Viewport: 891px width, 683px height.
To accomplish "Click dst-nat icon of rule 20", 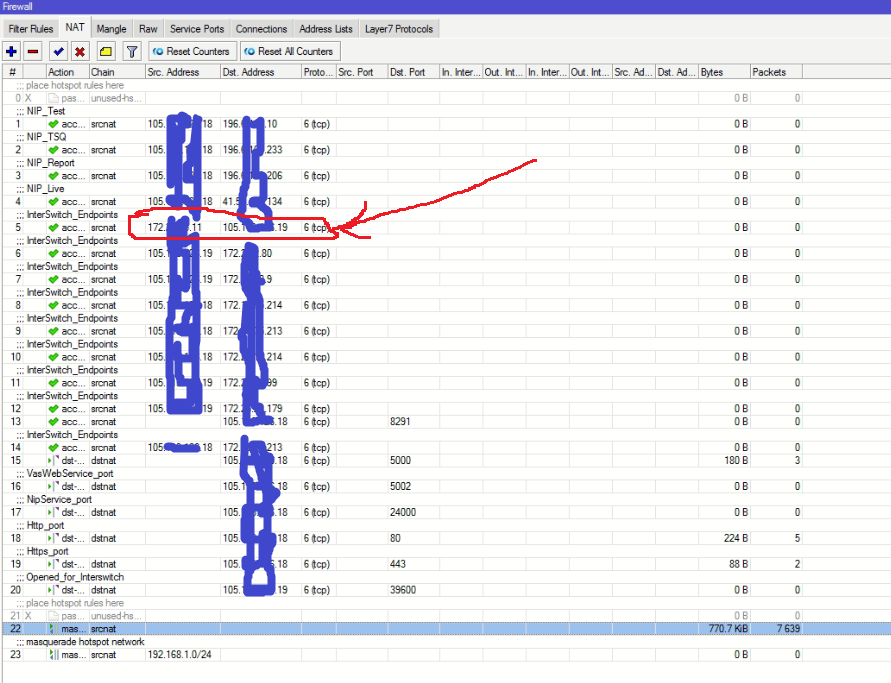I will click(x=53, y=590).
